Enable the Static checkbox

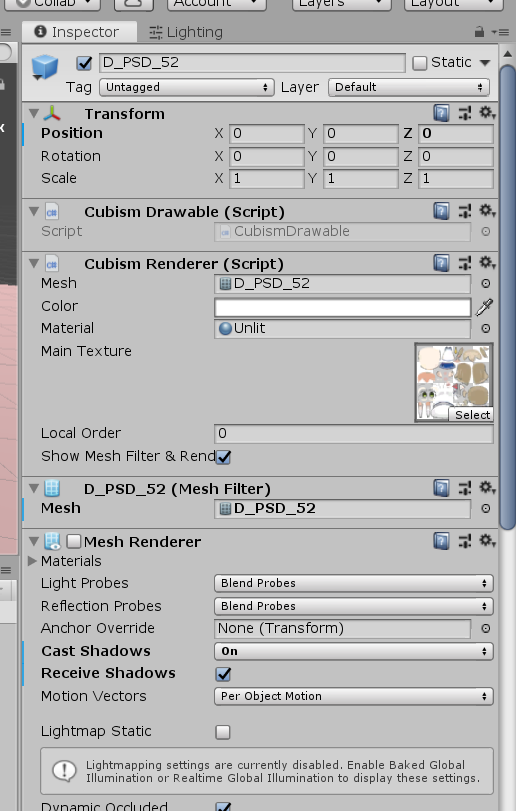point(420,63)
